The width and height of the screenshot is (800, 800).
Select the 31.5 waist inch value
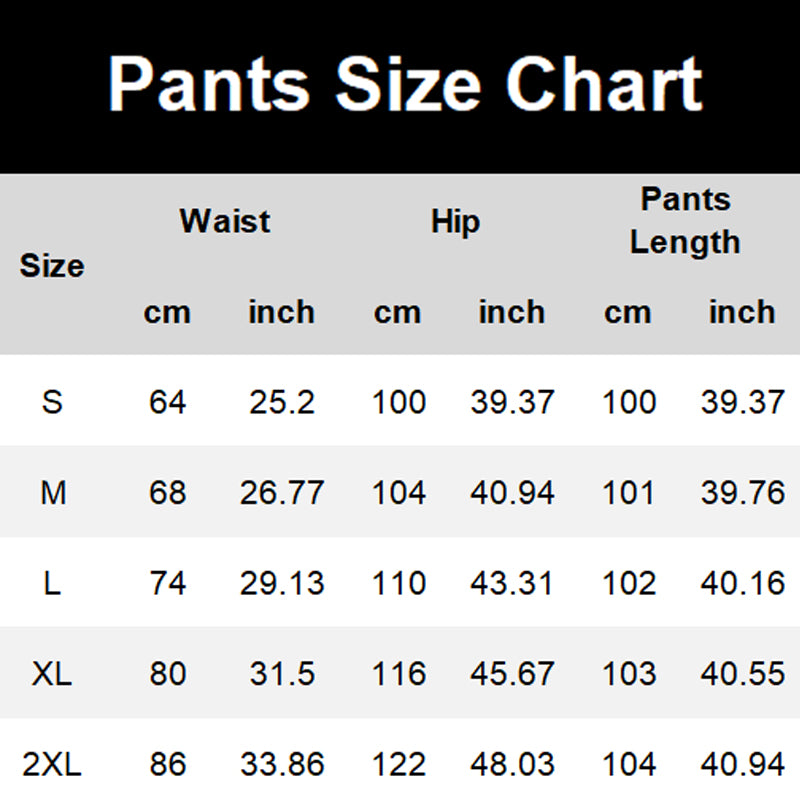282,674
